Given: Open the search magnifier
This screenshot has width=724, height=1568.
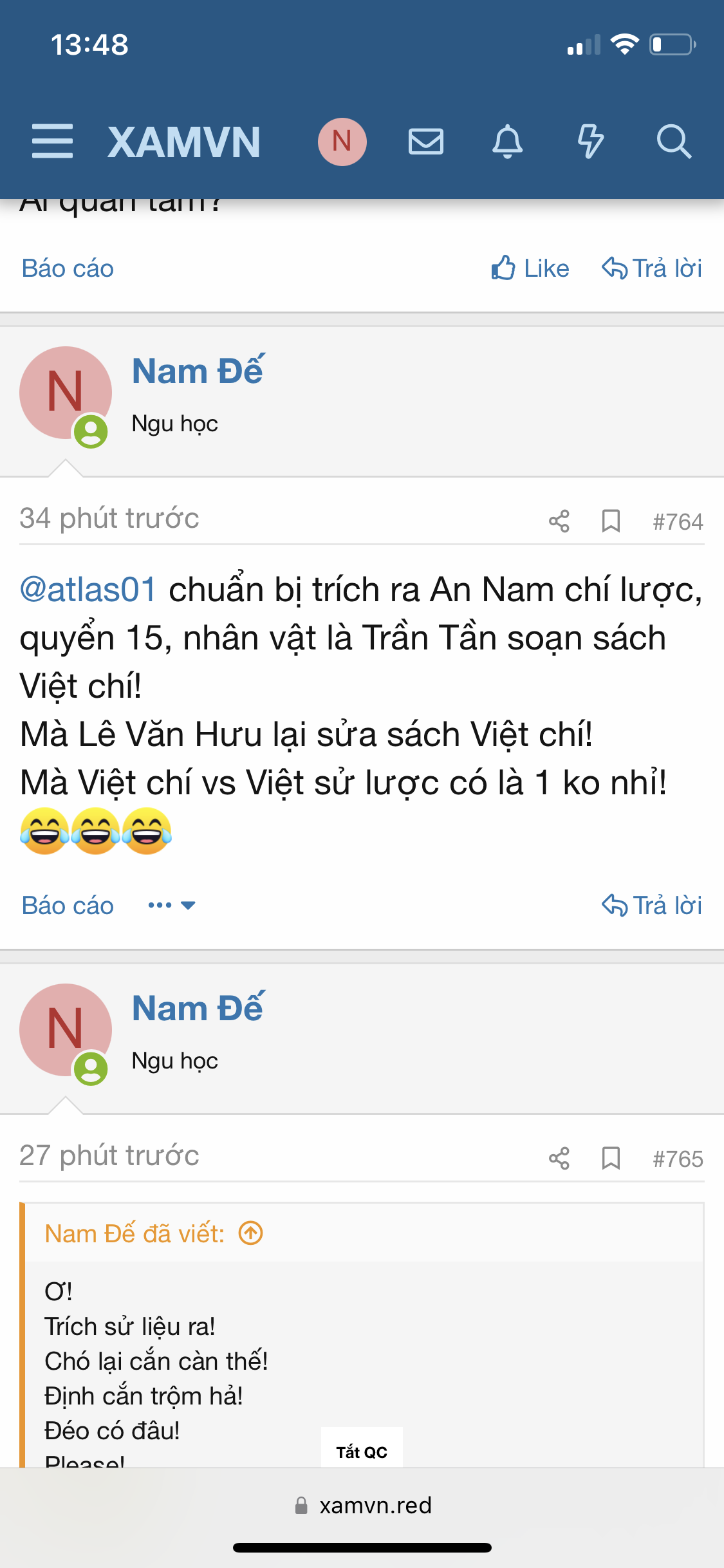Looking at the screenshot, I should coord(674,142).
